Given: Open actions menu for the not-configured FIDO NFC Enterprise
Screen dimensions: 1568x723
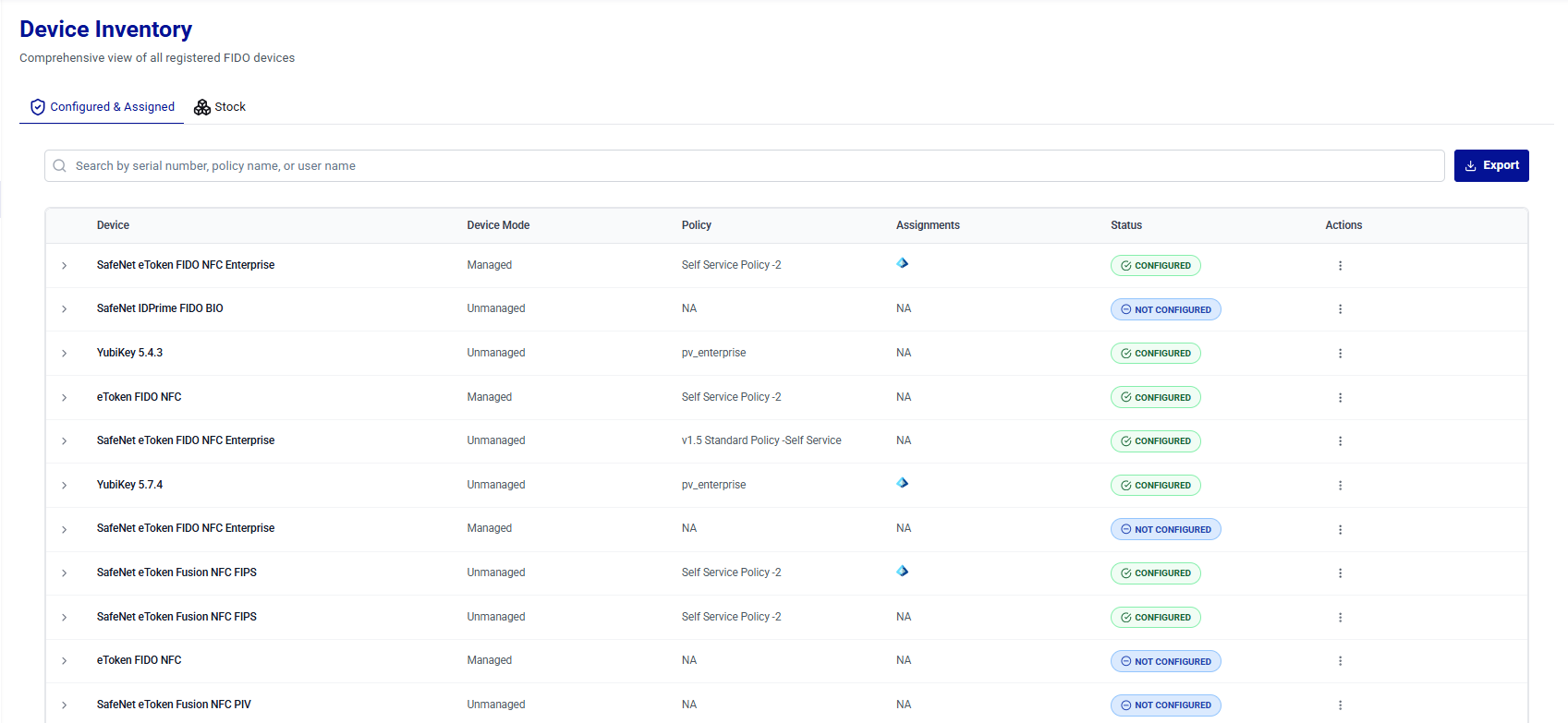Looking at the screenshot, I should click(1340, 530).
